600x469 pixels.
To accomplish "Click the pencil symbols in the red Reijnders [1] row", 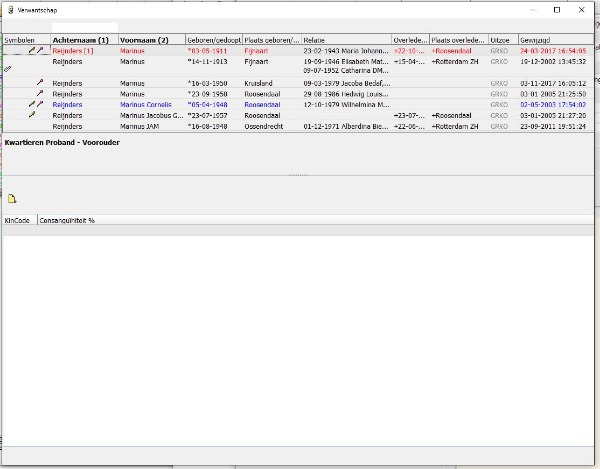I will coord(36,49).
